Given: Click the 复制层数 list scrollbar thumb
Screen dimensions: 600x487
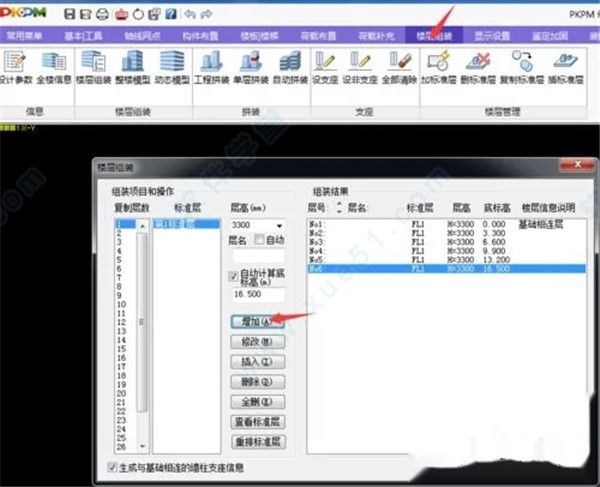Looking at the screenshot, I should [x=142, y=322].
